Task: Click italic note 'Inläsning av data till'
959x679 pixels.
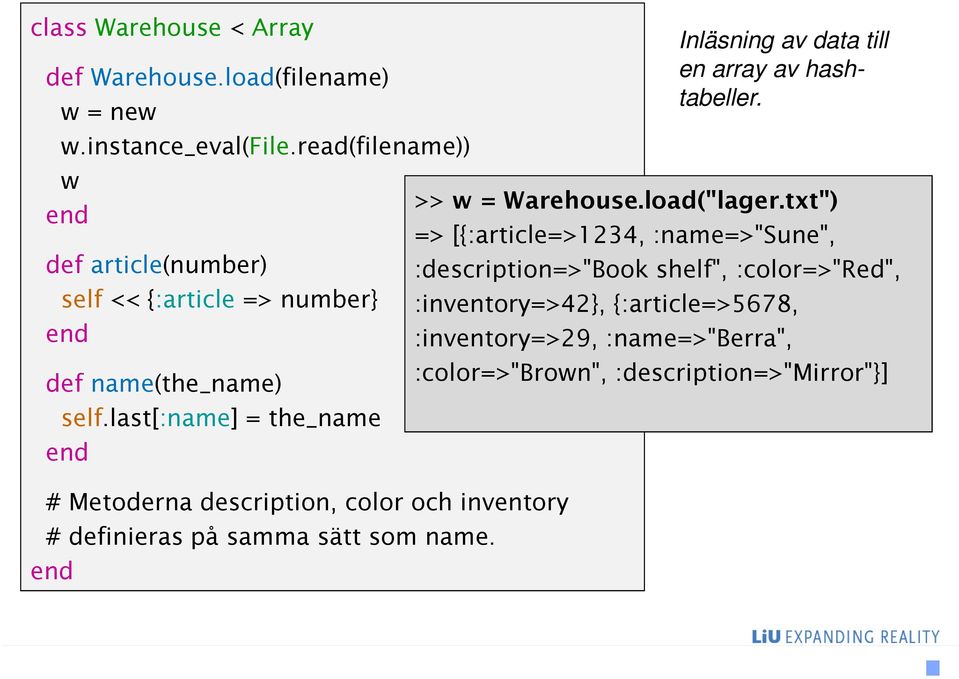Action: tap(783, 41)
